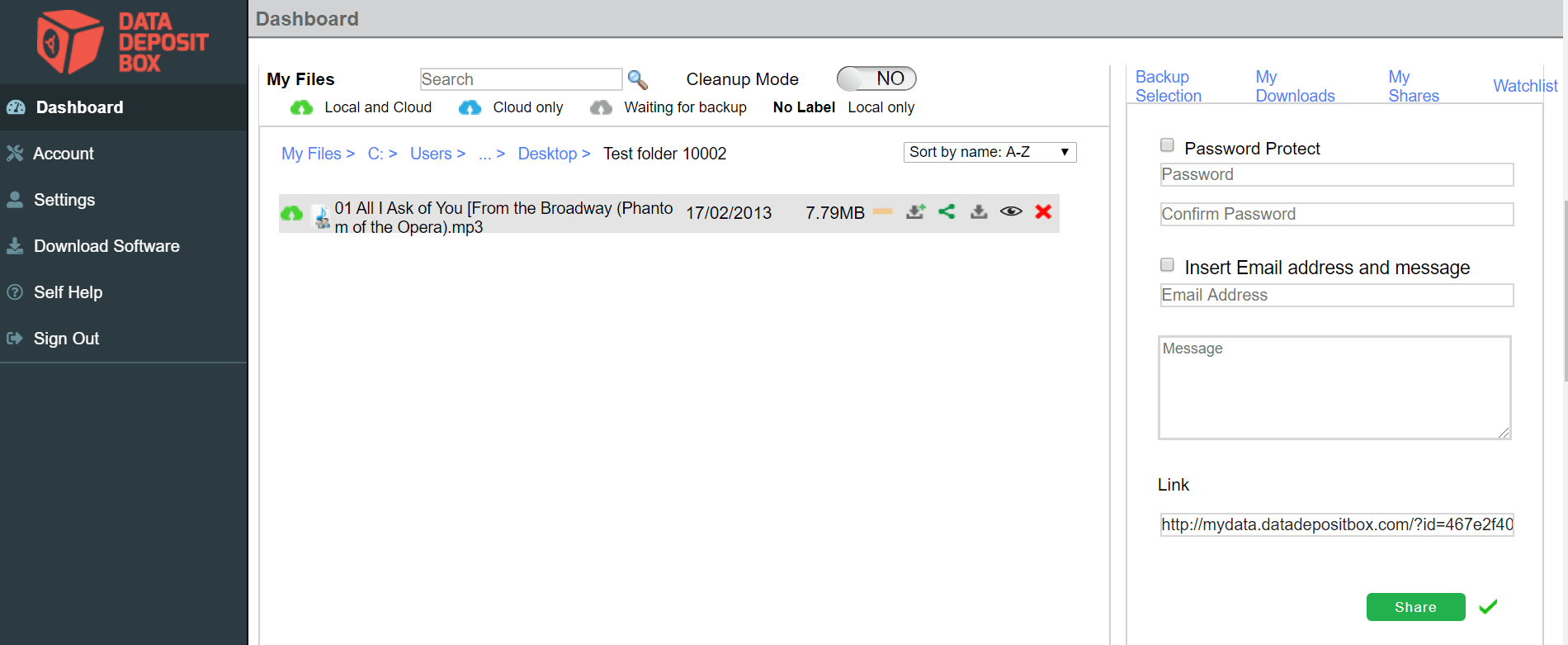Screen dimensions: 1568x645
Task: Toggle the Cleanup Mode switch
Action: tap(876, 78)
